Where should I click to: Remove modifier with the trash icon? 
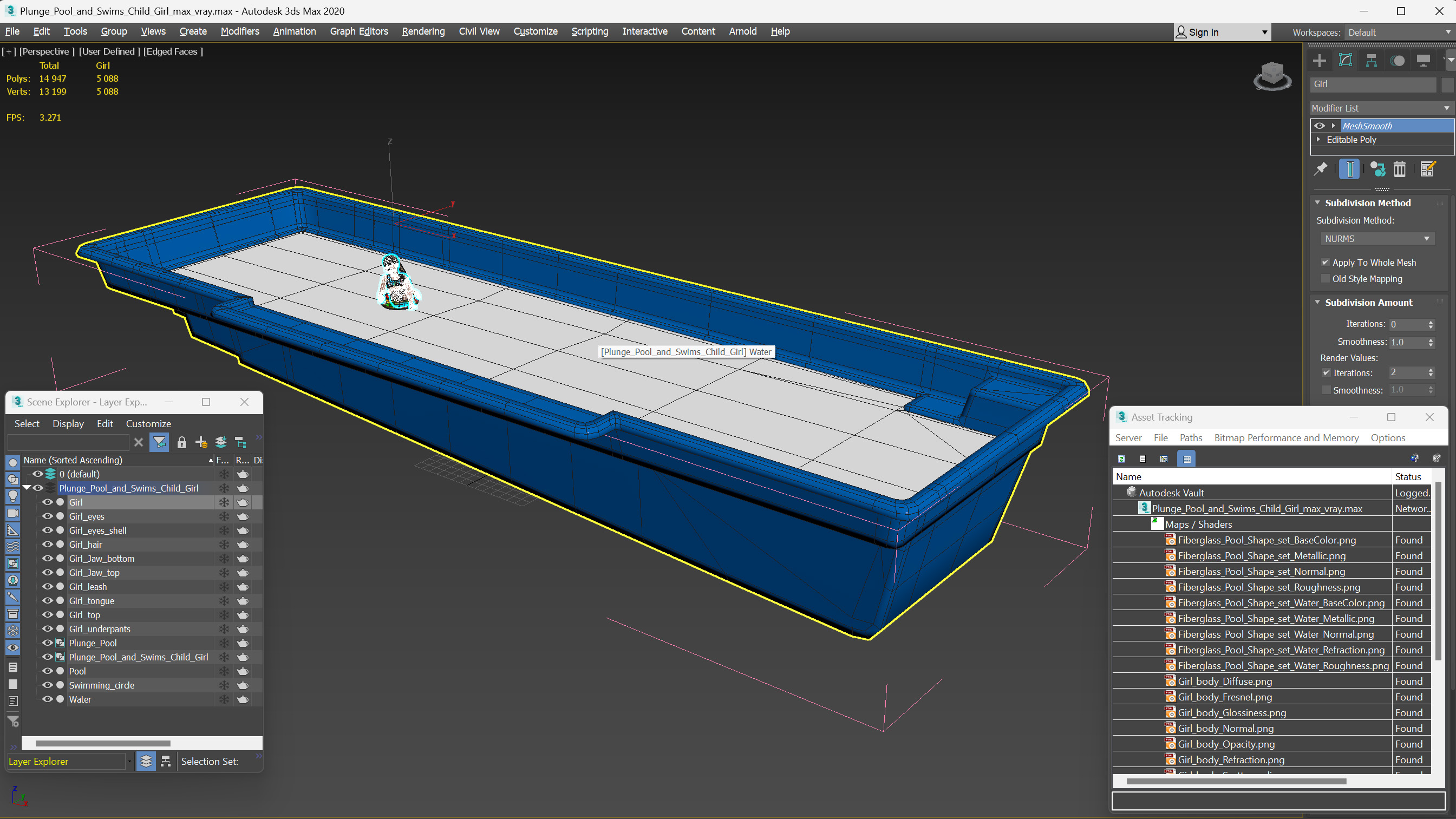click(1400, 169)
